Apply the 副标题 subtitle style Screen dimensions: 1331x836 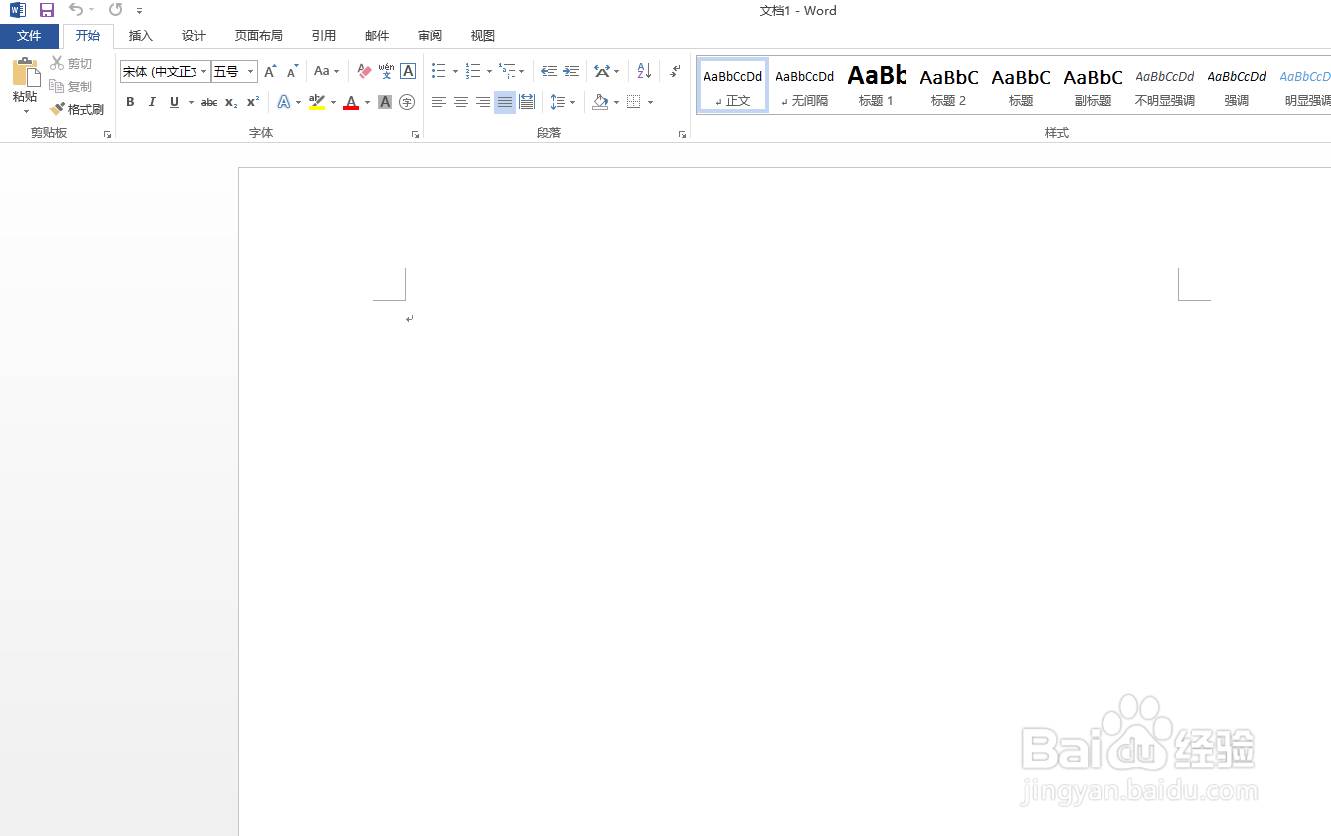pos(1093,85)
